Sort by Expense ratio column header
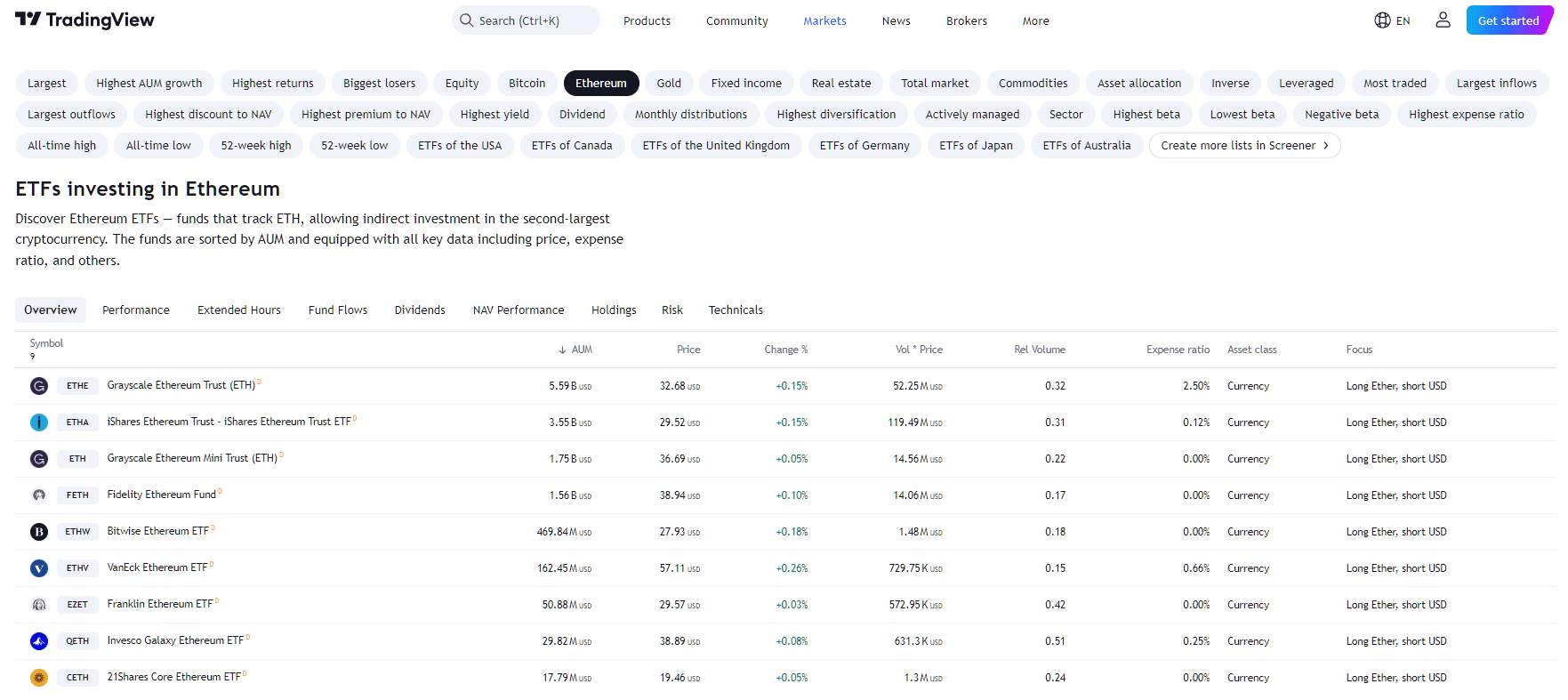 [x=1178, y=350]
